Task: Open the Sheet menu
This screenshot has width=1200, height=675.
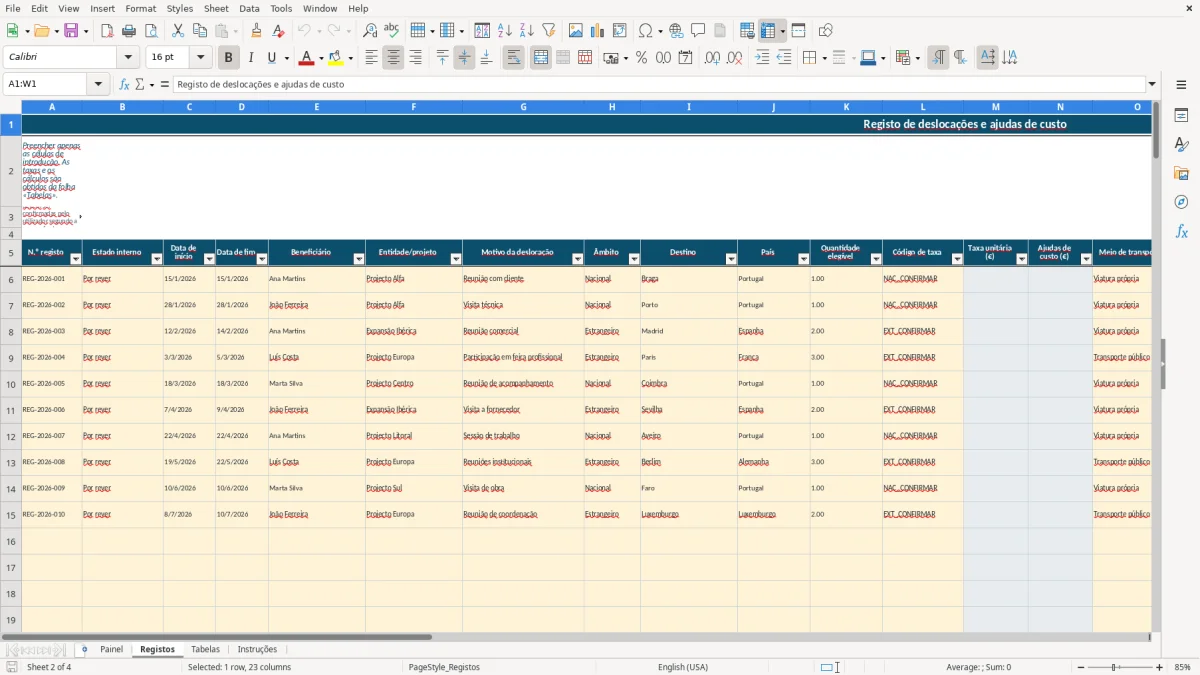Action: click(x=216, y=8)
